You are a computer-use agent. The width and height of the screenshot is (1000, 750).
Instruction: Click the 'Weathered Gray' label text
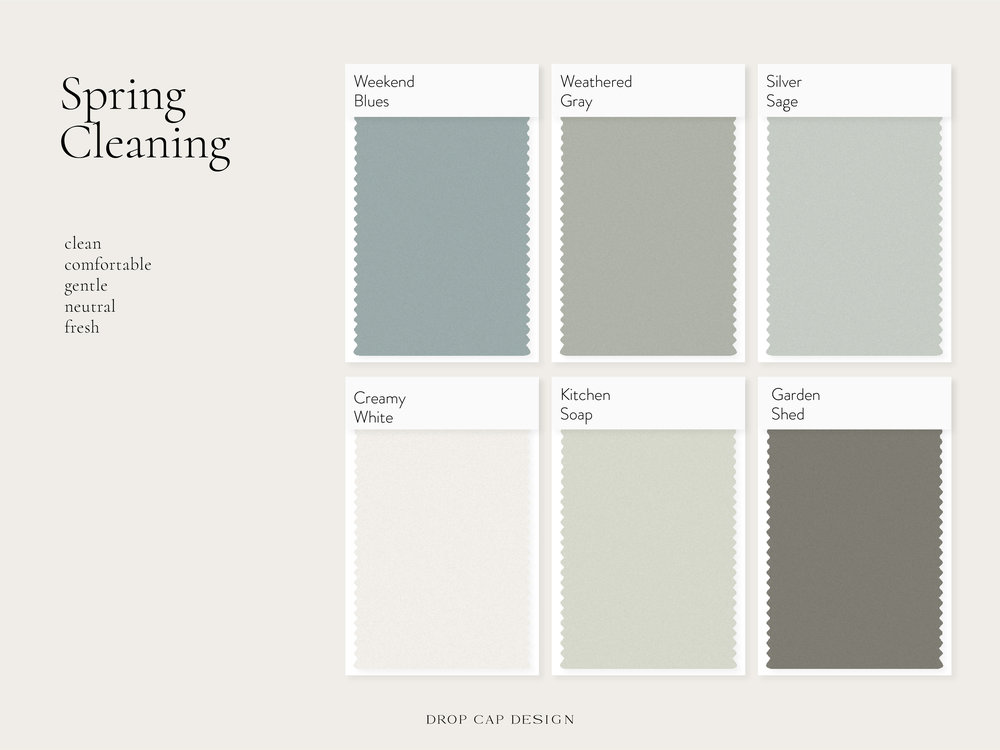pos(596,91)
